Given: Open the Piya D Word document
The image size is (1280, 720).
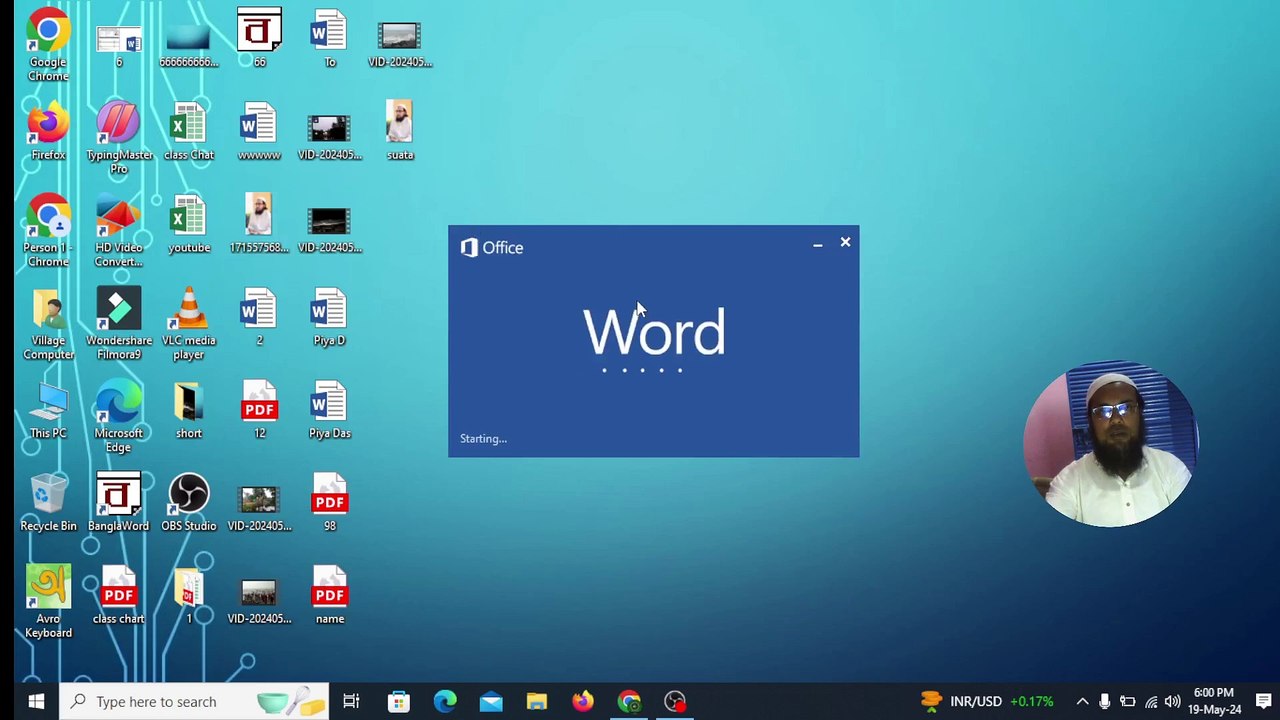Looking at the screenshot, I should click(329, 317).
